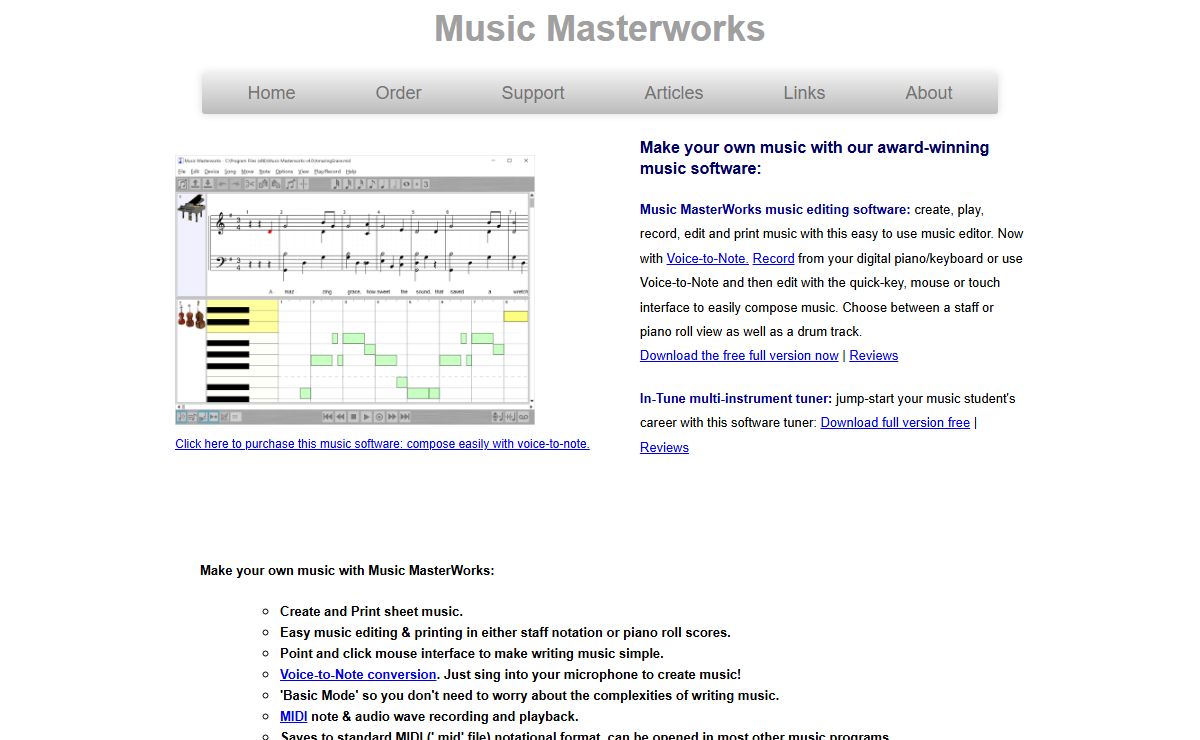Click 'Download full version free' for In-Tune tuner

895,422
